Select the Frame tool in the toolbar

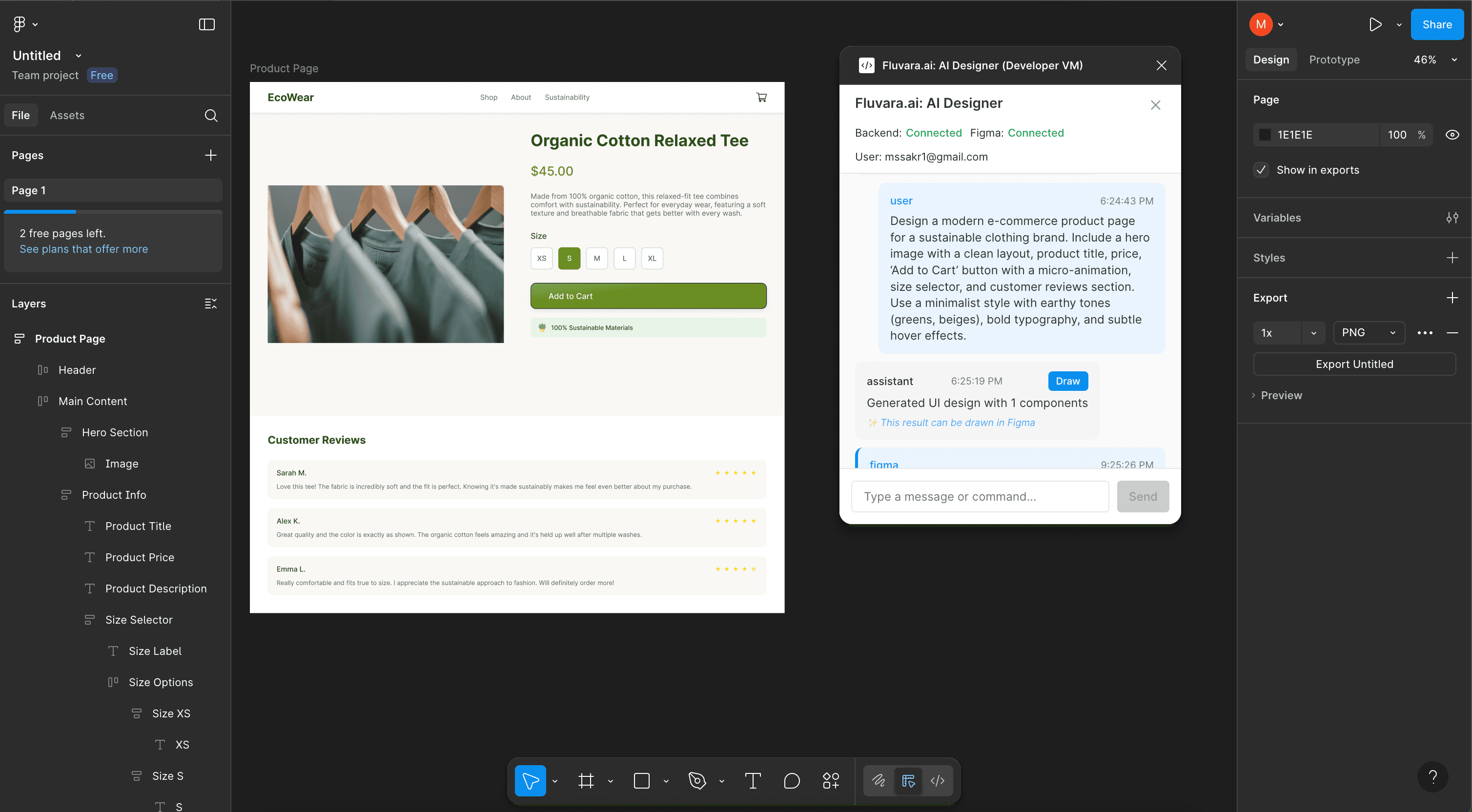(x=586, y=780)
